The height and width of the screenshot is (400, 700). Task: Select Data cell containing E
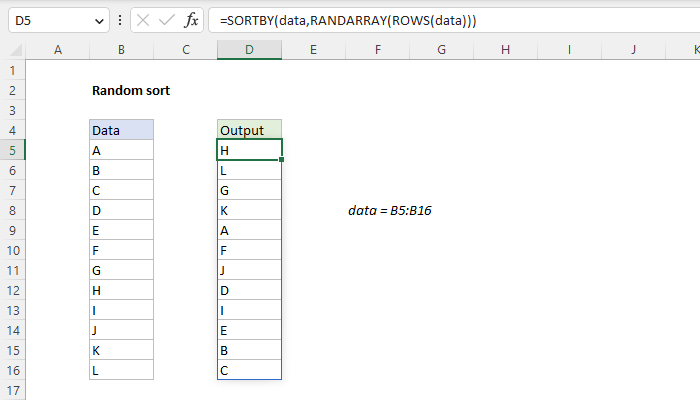point(121,230)
